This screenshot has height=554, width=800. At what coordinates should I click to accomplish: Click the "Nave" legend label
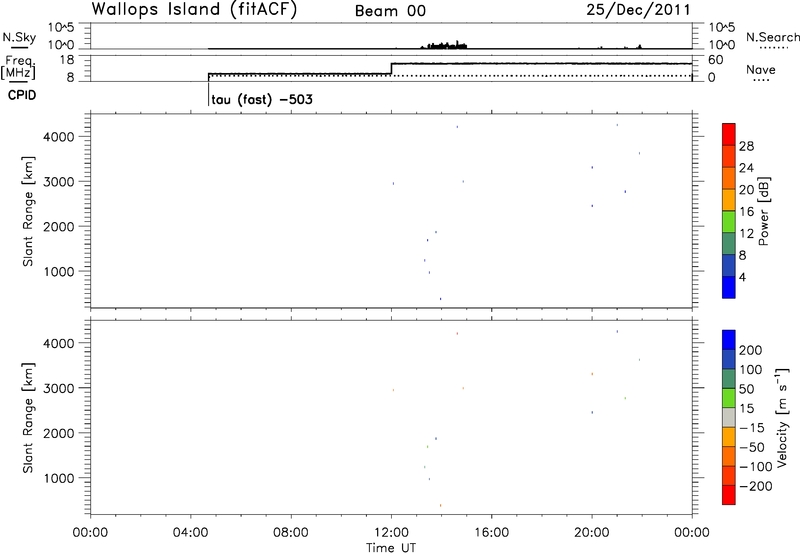coord(761,69)
